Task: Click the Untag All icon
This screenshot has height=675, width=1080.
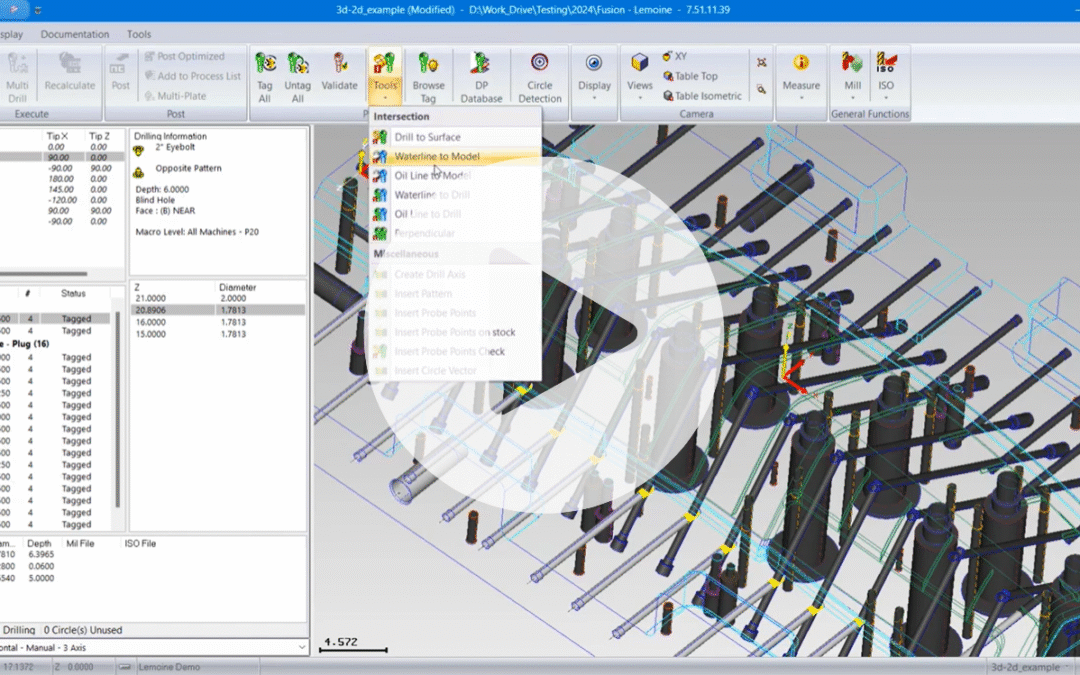Action: click(297, 75)
